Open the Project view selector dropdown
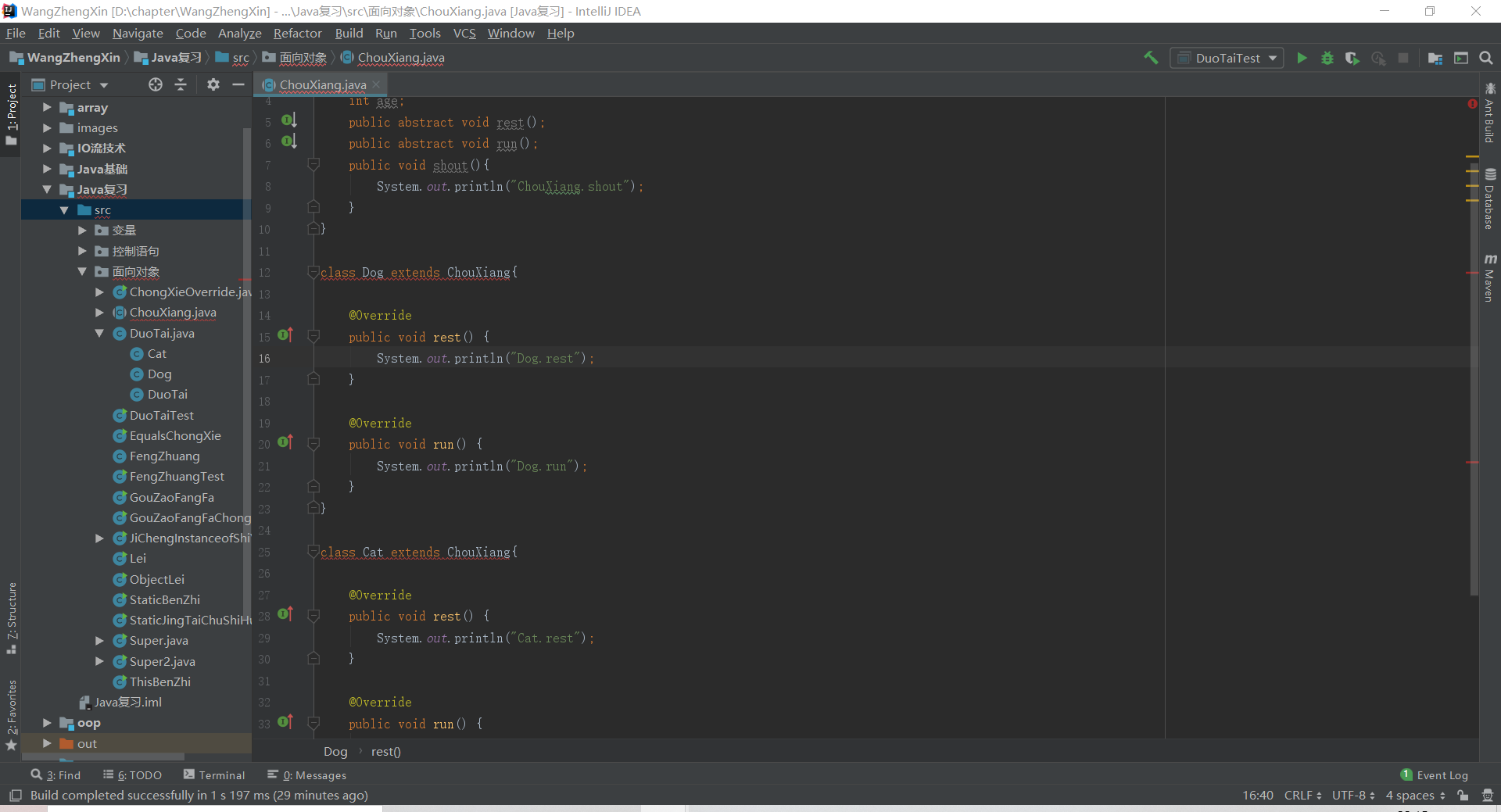Viewport: 1501px width, 812px height. pos(70,84)
